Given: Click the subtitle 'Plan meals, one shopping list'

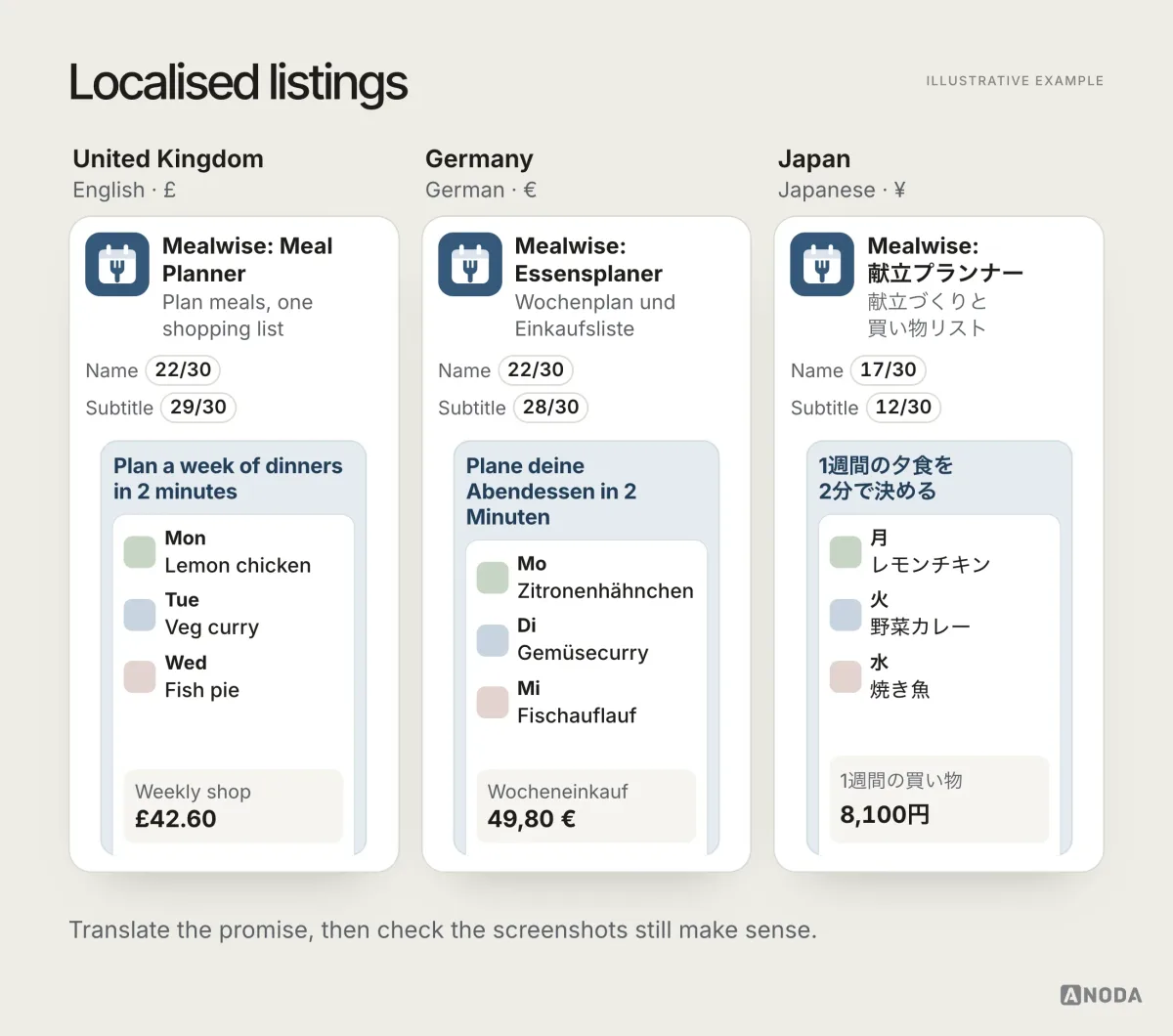Looking at the screenshot, I should point(238,316).
